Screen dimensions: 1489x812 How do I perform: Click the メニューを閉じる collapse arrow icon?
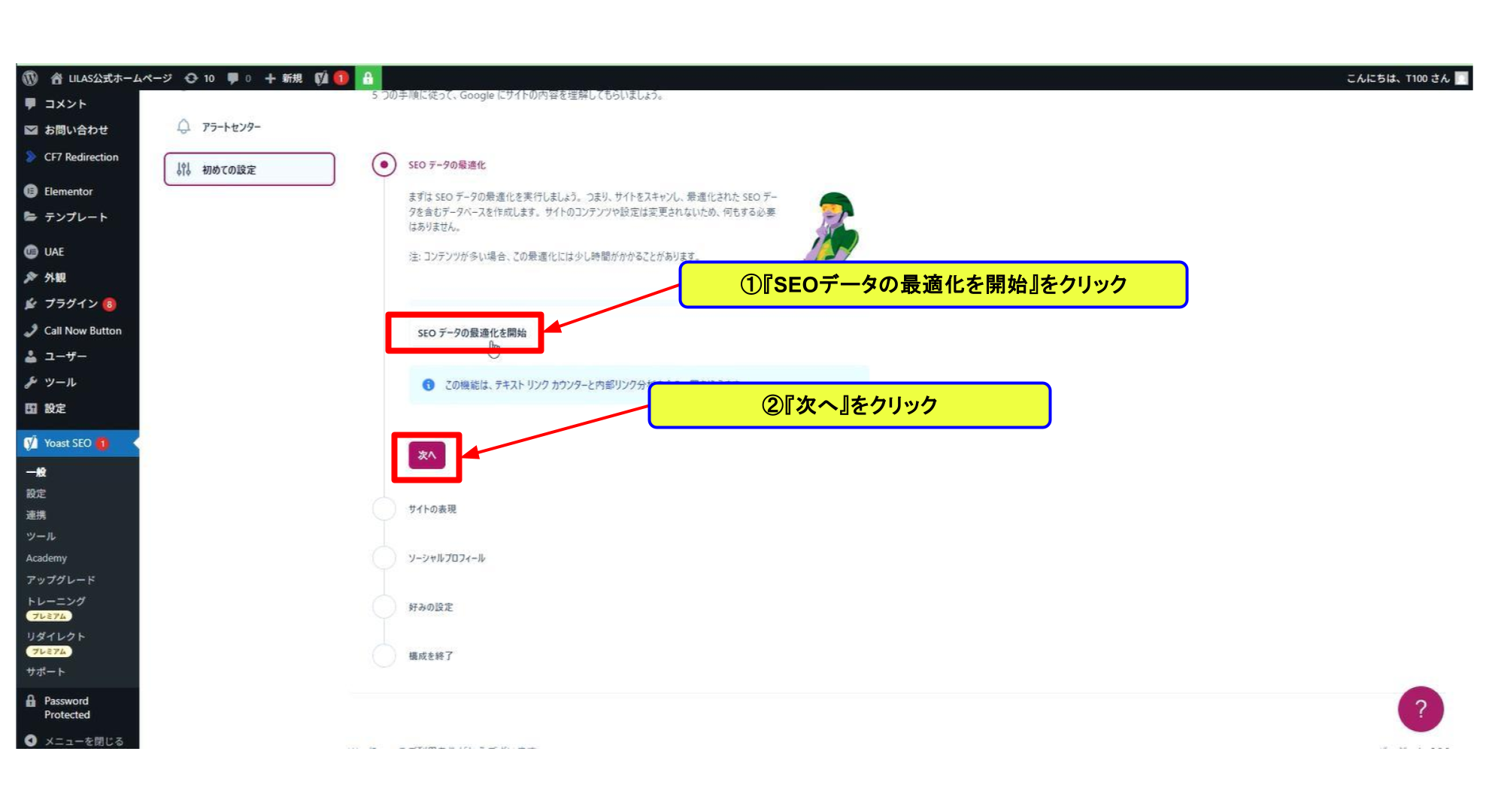[x=31, y=741]
